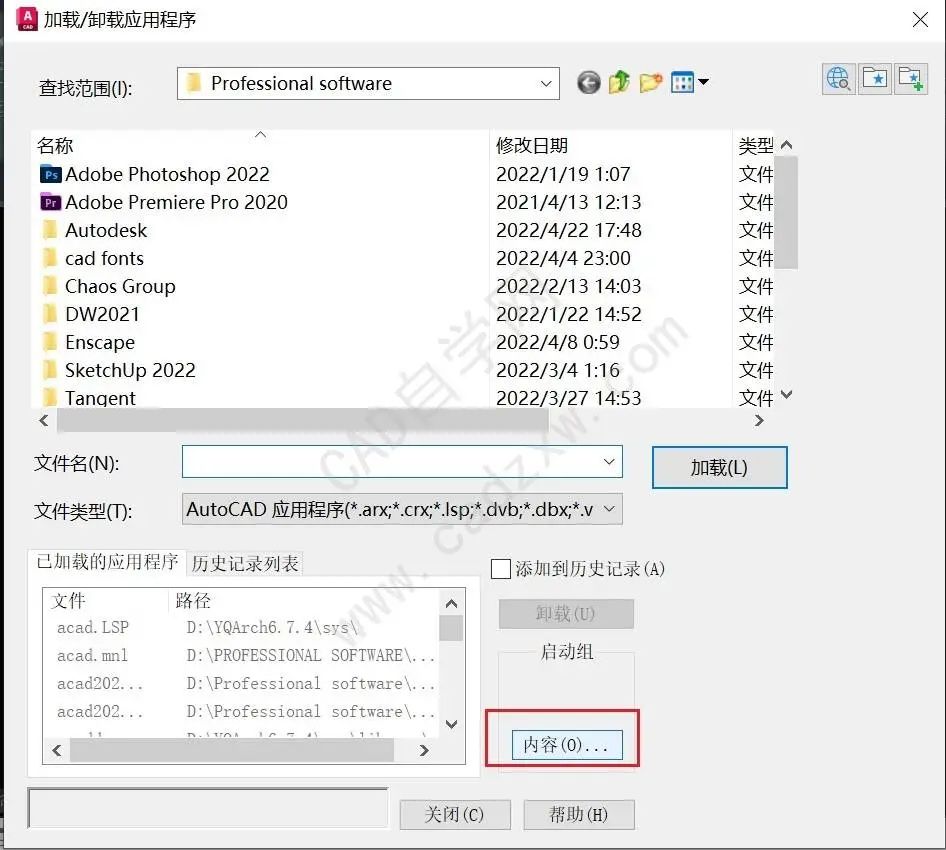Open the 文件名 dropdown arrow
The image size is (946, 850).
click(609, 462)
